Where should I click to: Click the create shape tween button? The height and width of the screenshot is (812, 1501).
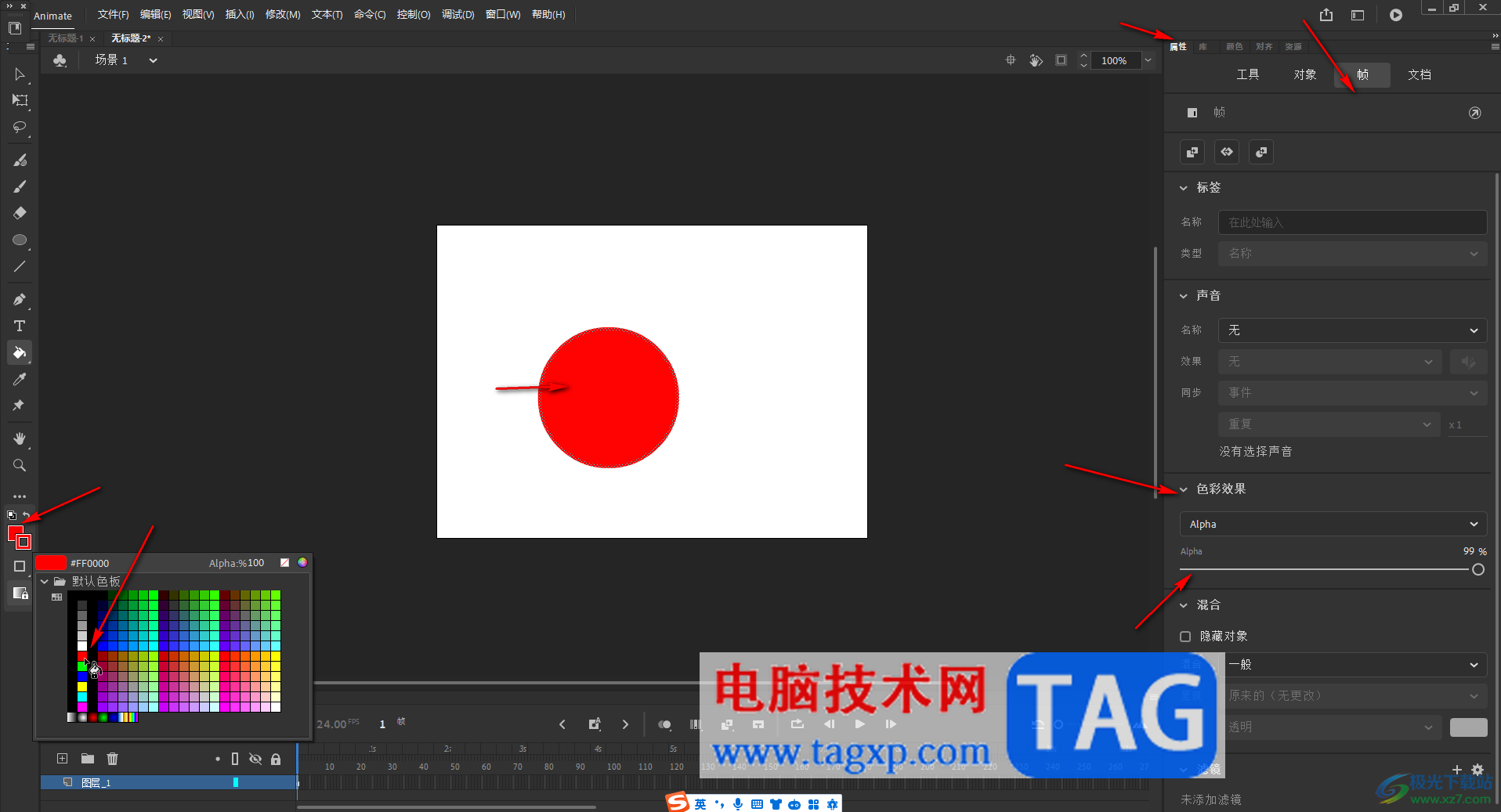[x=1261, y=152]
